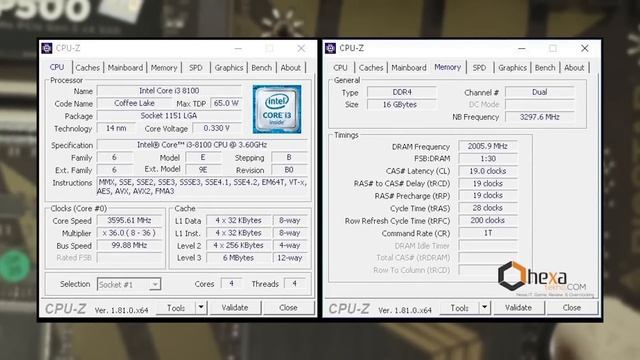Click the Threads count field
This screenshot has height=360, width=640.
[x=294, y=284]
